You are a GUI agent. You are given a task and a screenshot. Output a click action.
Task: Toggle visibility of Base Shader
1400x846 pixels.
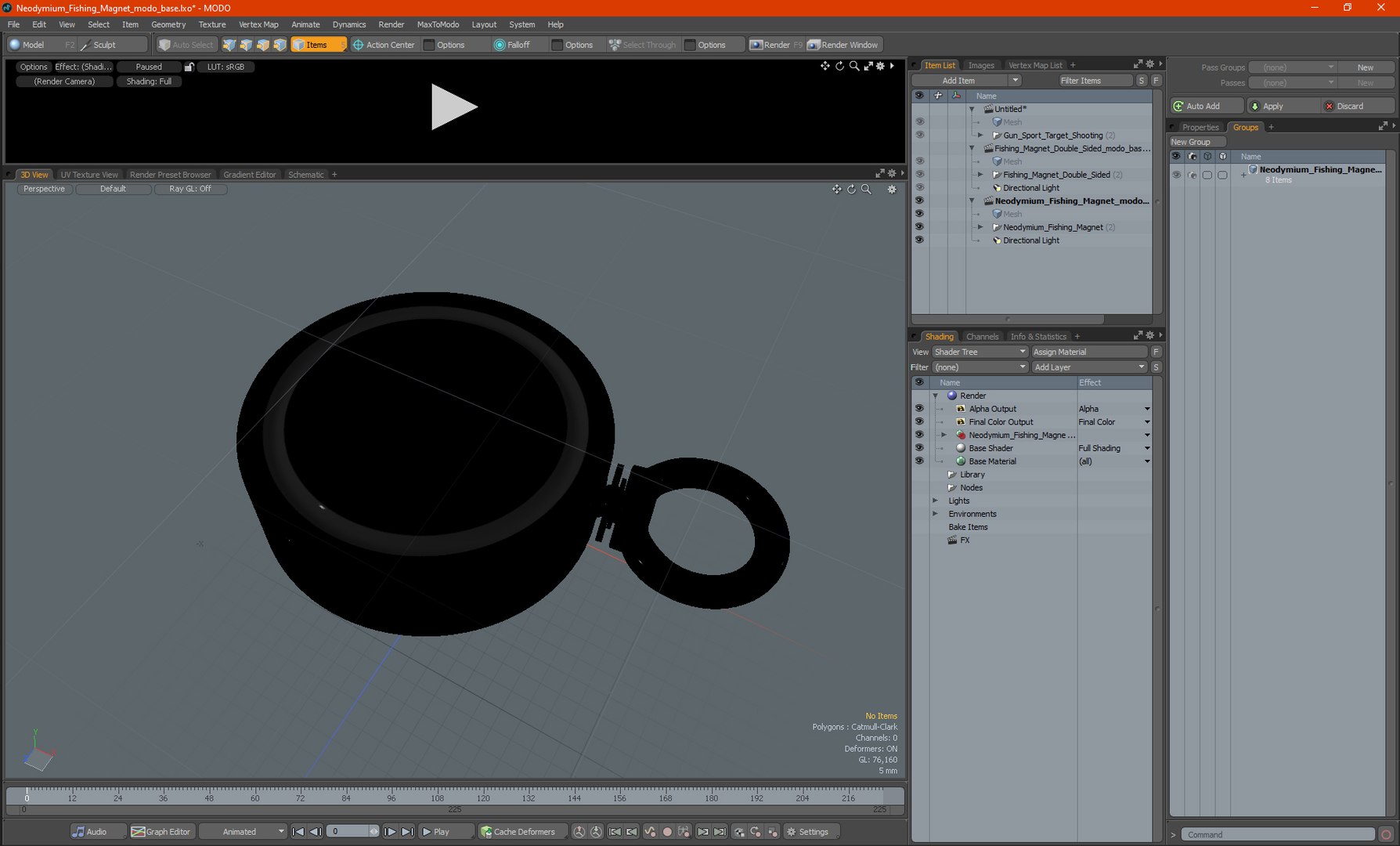click(919, 448)
